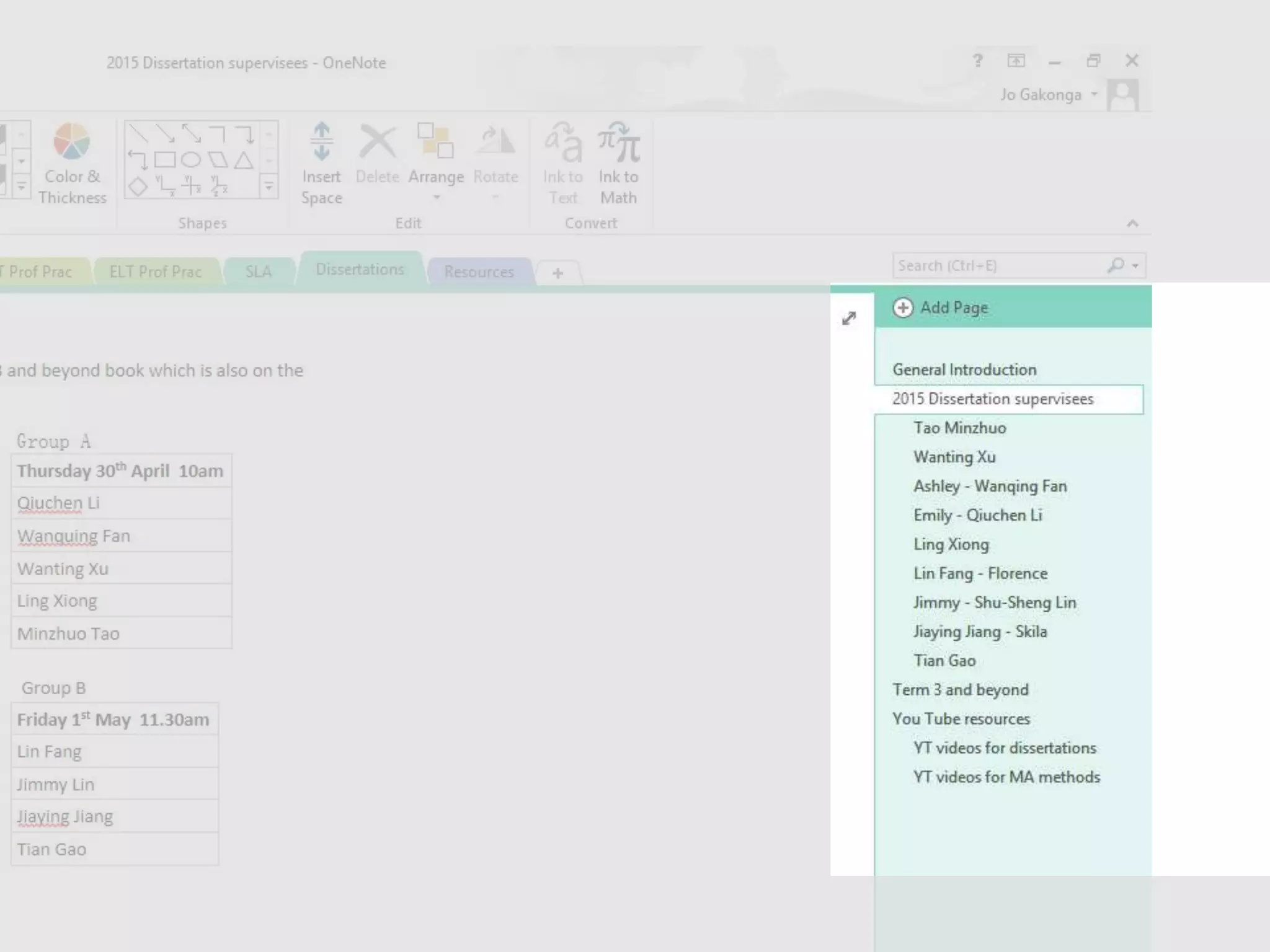Image resolution: width=1270 pixels, height=952 pixels.
Task: Open the YT videos for dissertations page
Action: [1005, 748]
